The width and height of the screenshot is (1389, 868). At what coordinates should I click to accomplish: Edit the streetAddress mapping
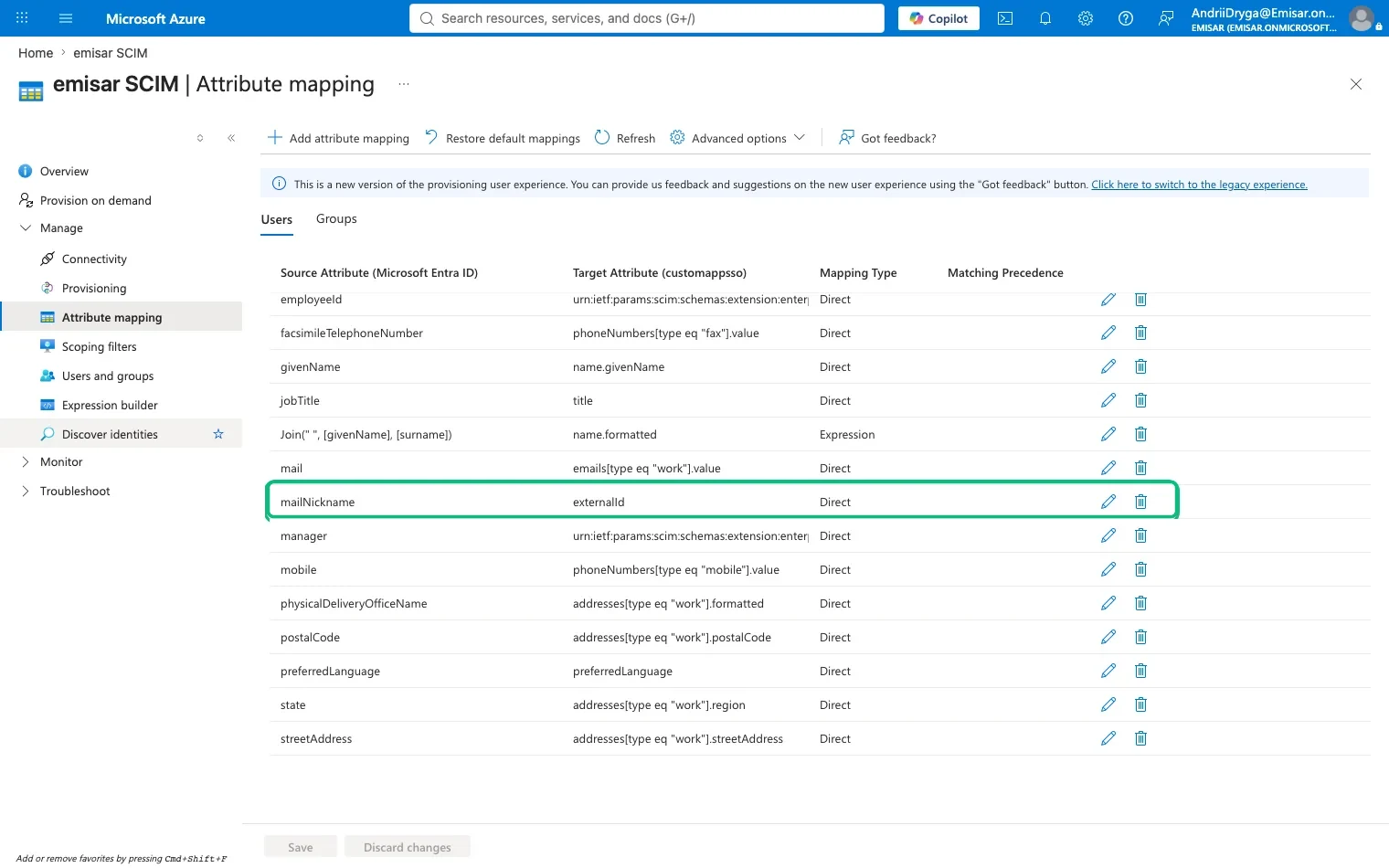1108,738
